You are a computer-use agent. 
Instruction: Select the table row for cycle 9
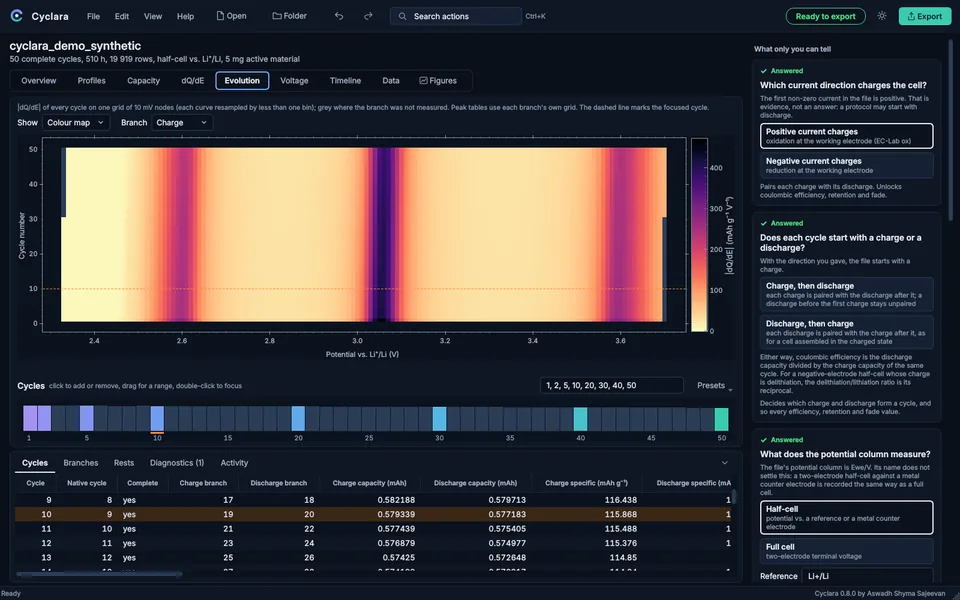pyautogui.click(x=373, y=500)
